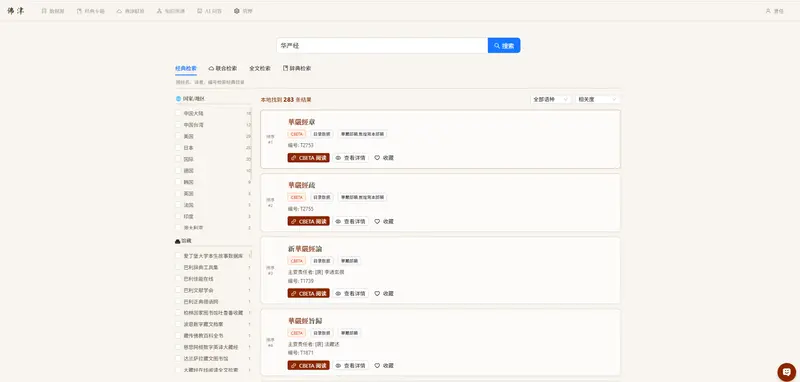The width and height of the screenshot is (800, 382).
Task: Open the 全部语种 language dropdown
Action: pyautogui.click(x=551, y=99)
